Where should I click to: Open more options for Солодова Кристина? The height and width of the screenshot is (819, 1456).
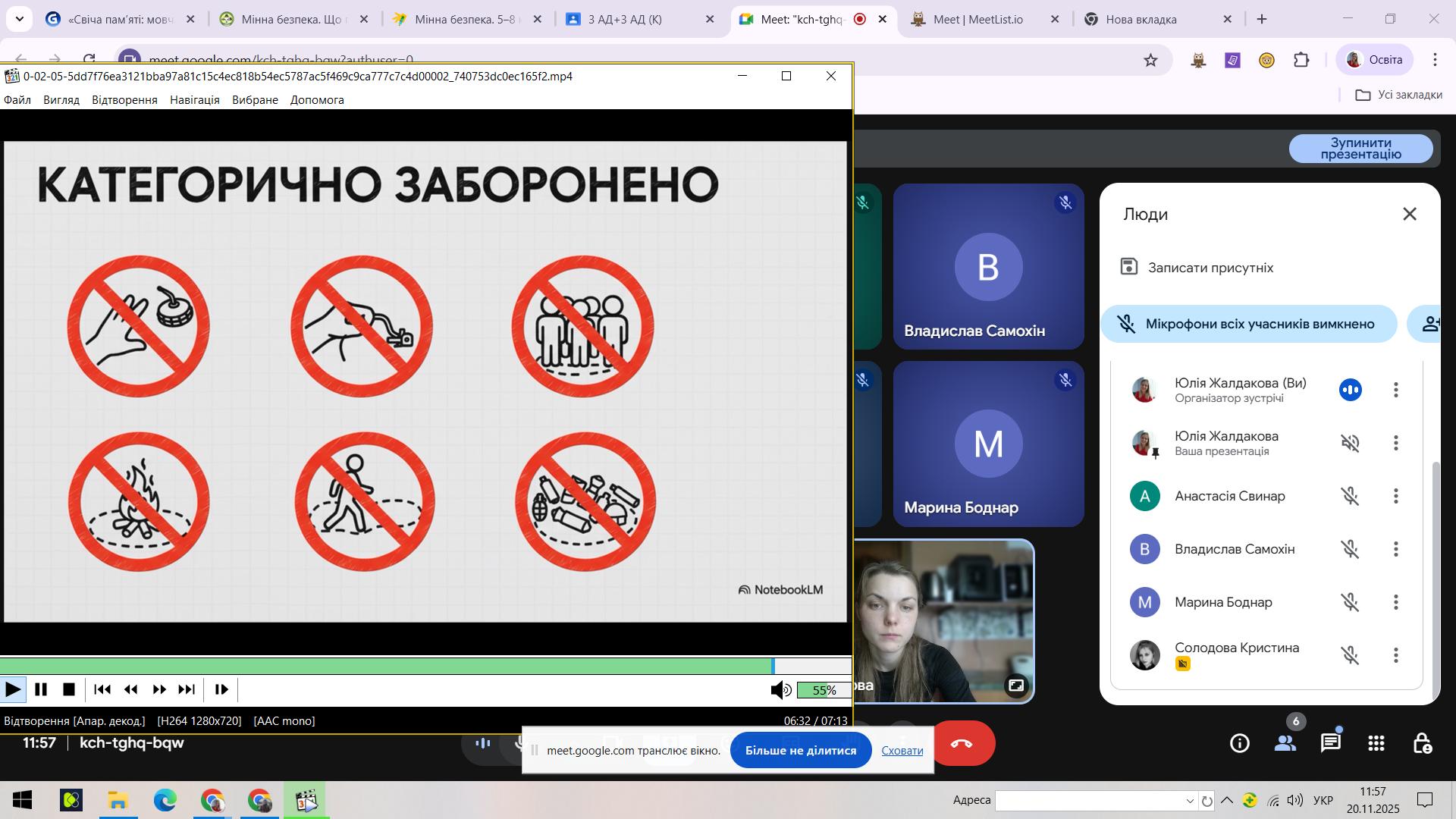point(1395,655)
